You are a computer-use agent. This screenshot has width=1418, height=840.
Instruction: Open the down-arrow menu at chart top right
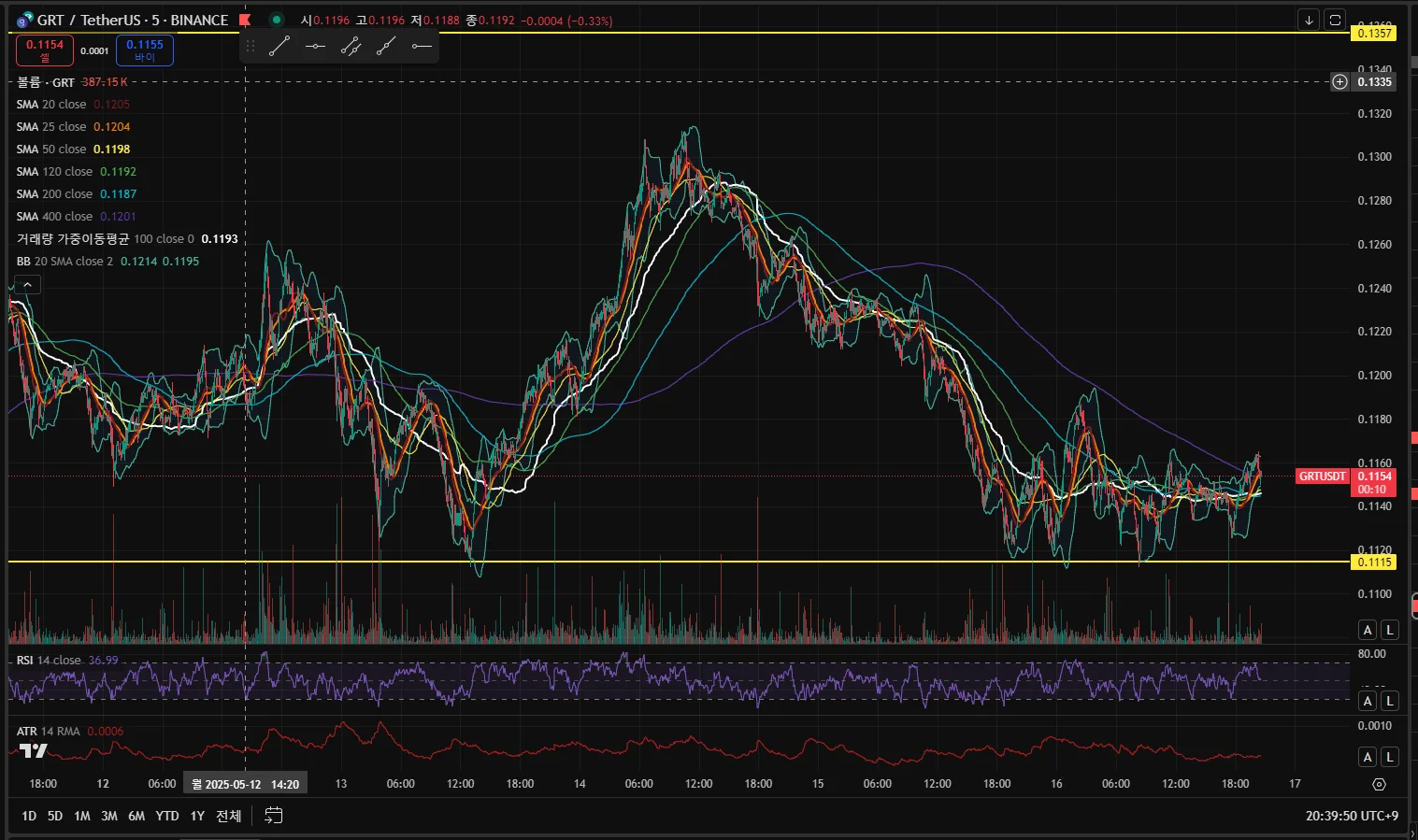pos(1309,20)
